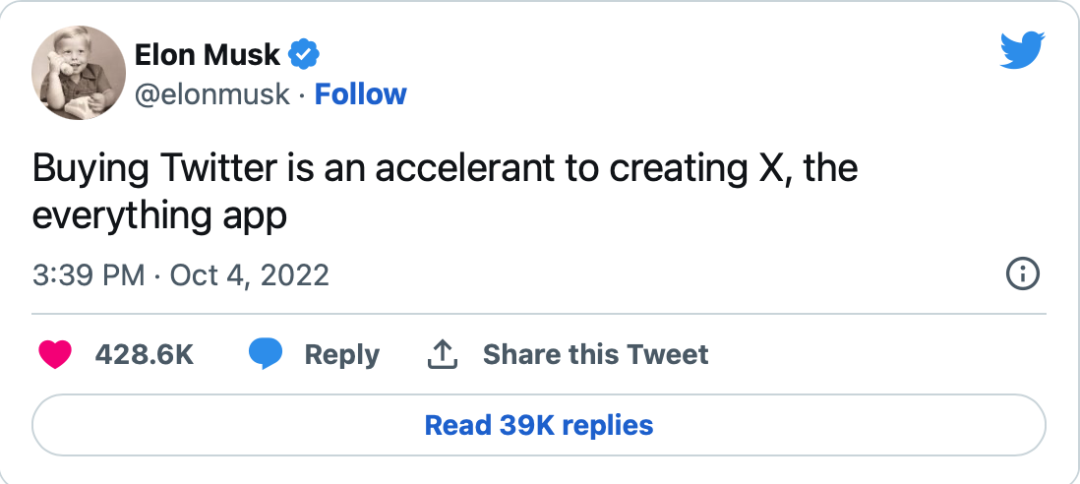Click the Oct 4, 2022 date

pos(250,275)
